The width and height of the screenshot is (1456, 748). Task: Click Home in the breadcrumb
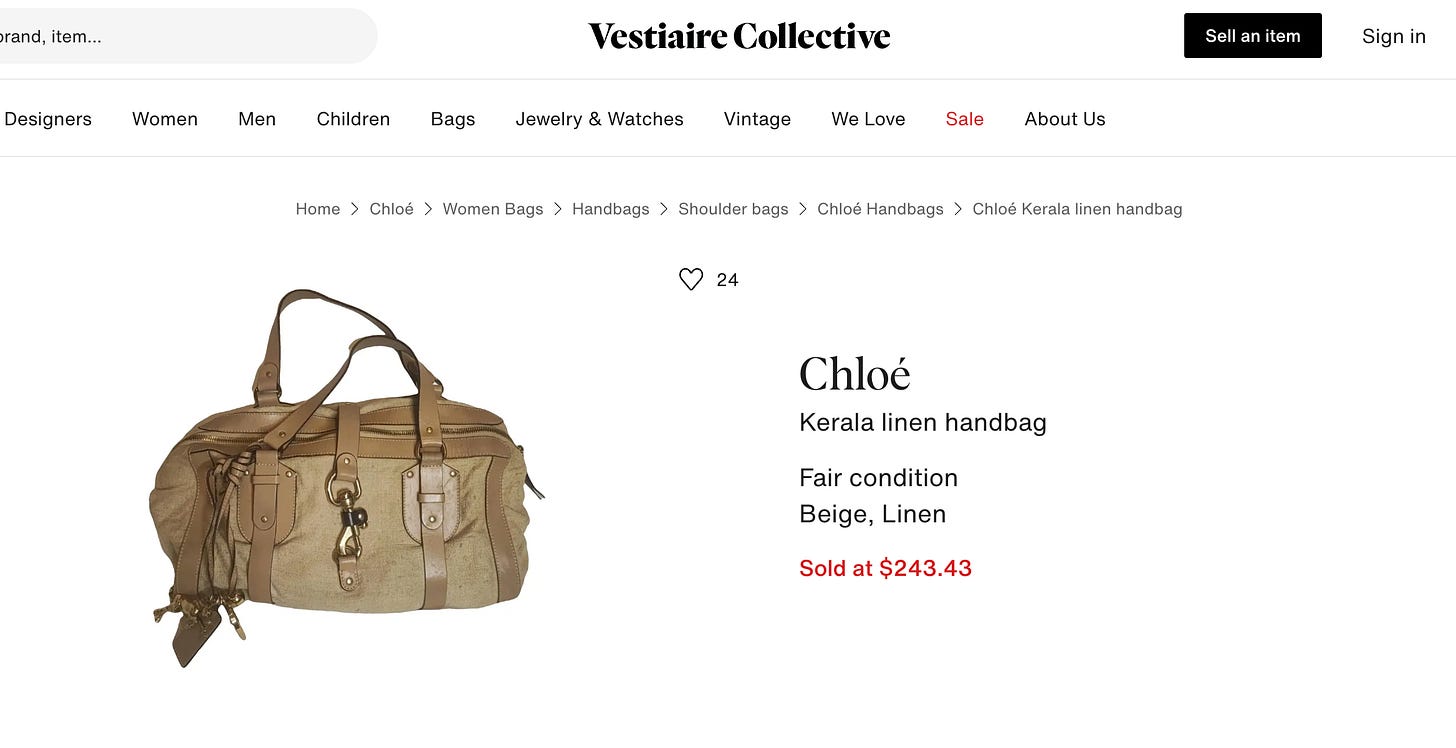[318, 209]
